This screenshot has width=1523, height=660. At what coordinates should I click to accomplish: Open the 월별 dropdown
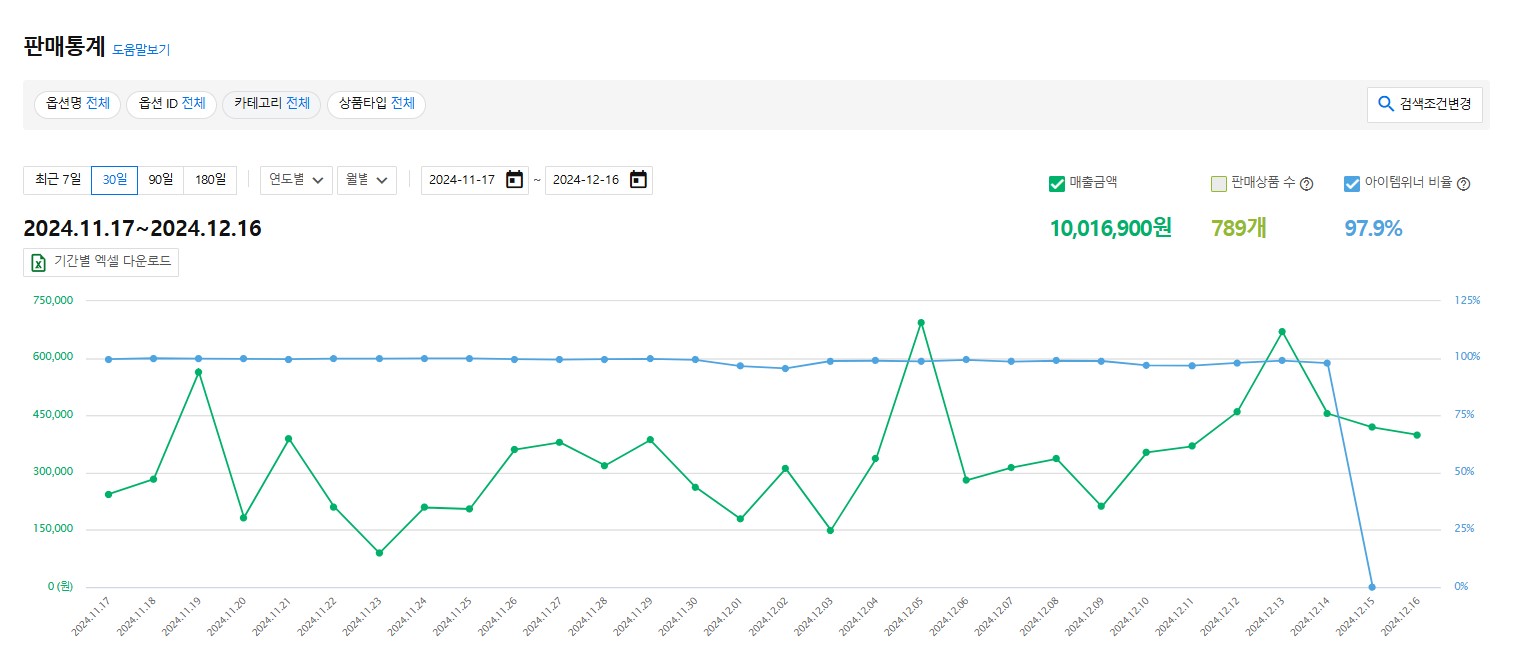click(367, 180)
